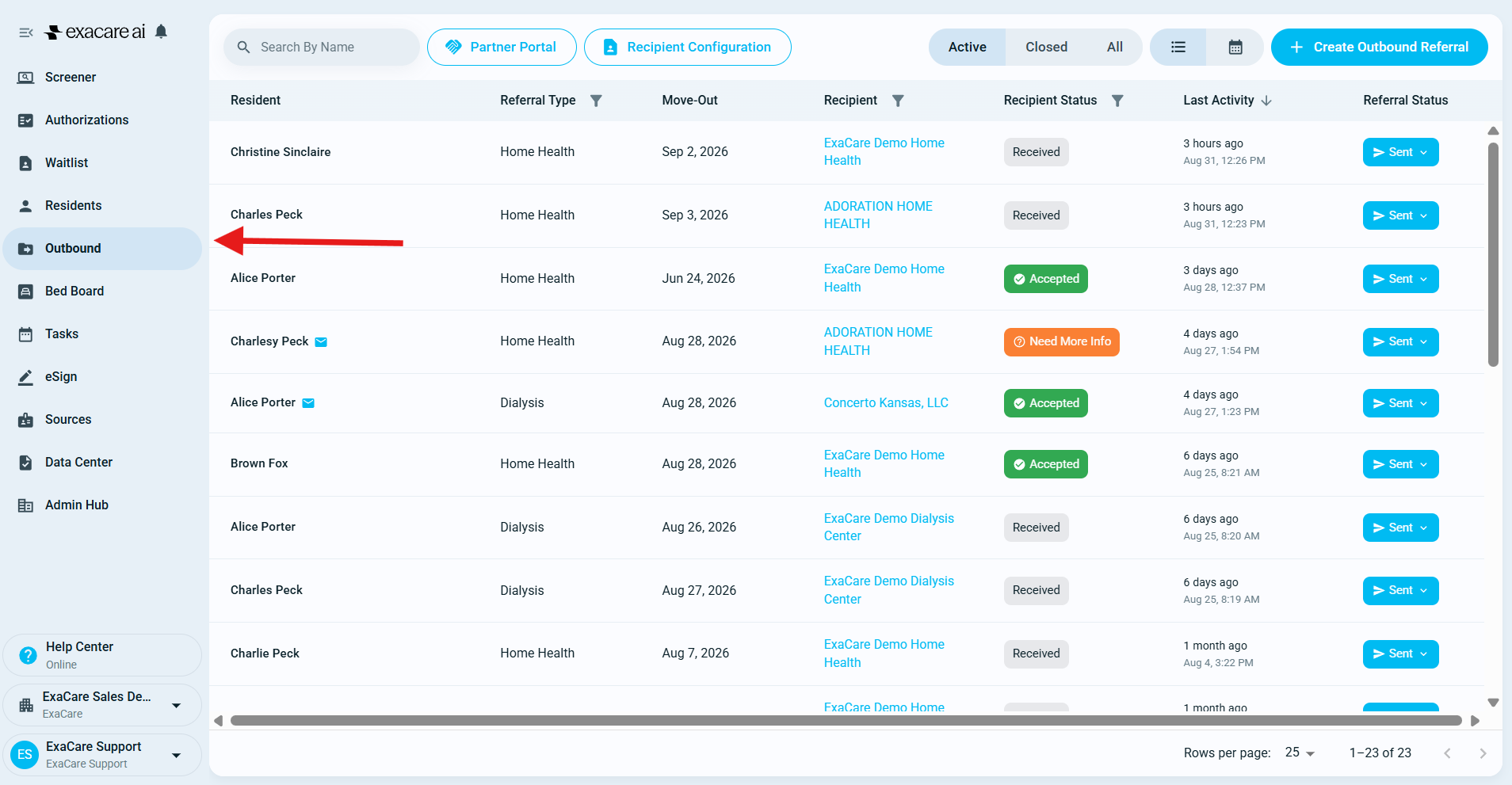Select resident name Christine Sinclaire
Screen dimensions: 1512x785
tap(281, 153)
